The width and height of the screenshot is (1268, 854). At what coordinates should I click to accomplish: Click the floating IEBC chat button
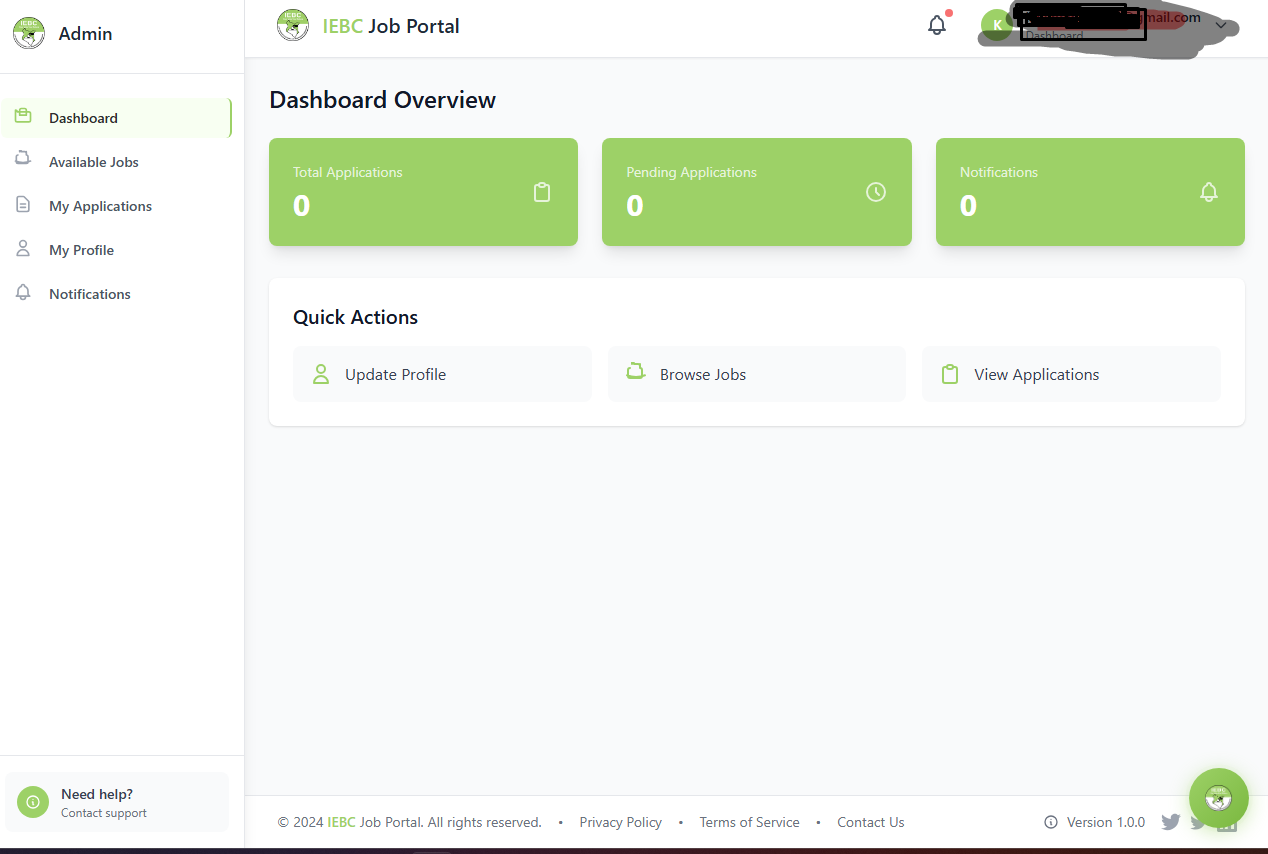(x=1218, y=798)
